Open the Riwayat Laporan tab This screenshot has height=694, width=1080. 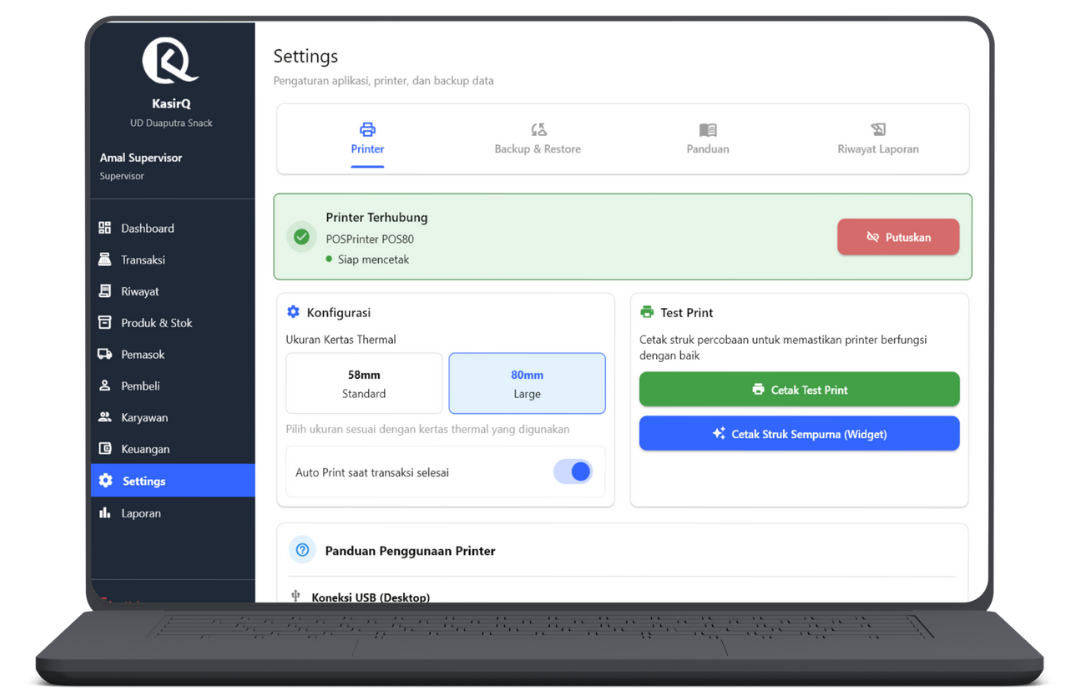pyautogui.click(x=878, y=140)
